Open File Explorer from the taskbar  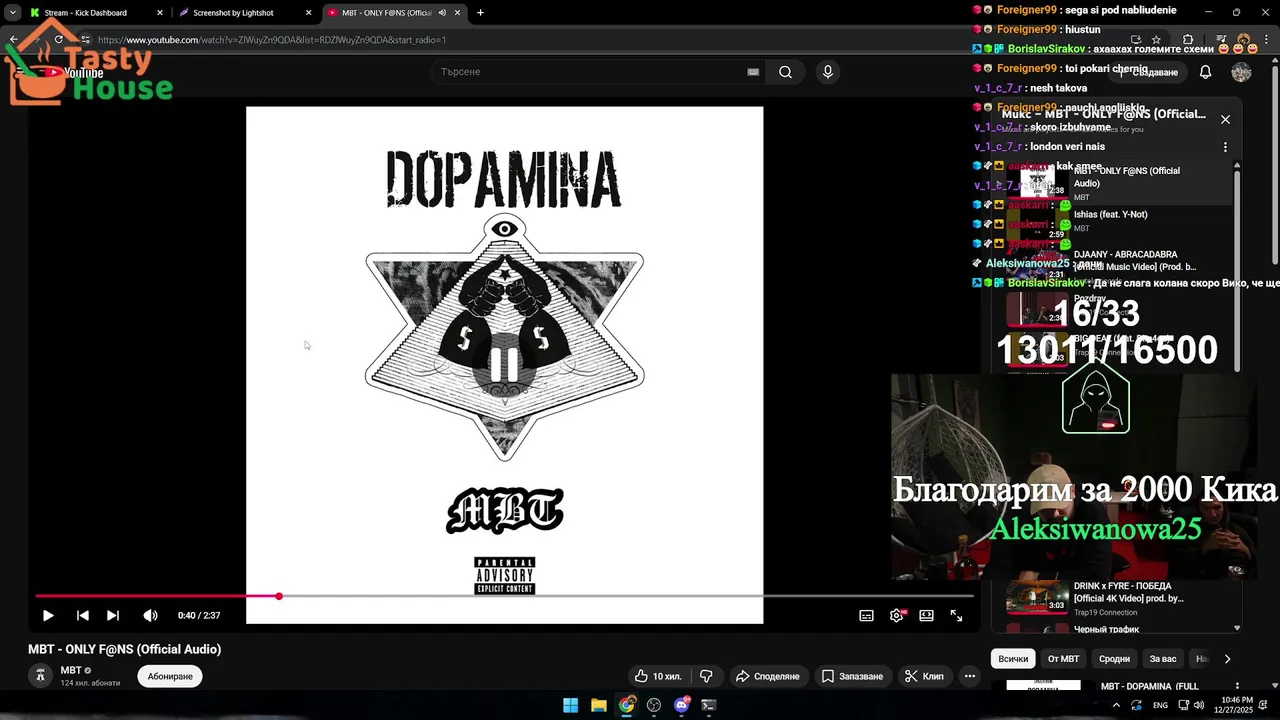[x=598, y=705]
